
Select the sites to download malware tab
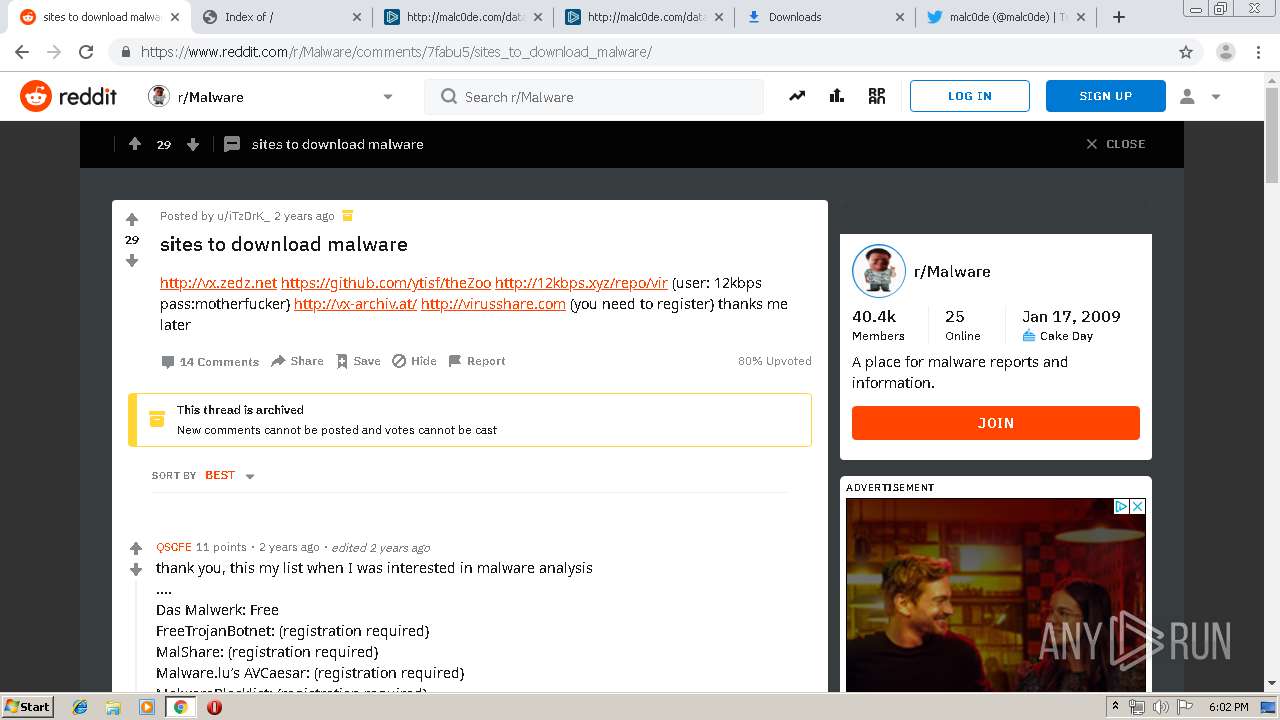(101, 17)
